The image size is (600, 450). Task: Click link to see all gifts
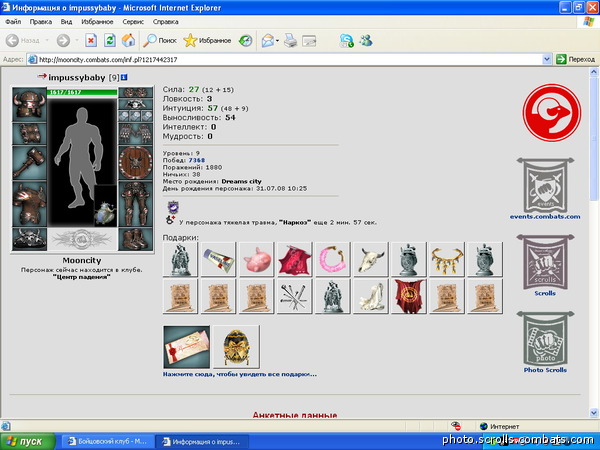(240, 374)
